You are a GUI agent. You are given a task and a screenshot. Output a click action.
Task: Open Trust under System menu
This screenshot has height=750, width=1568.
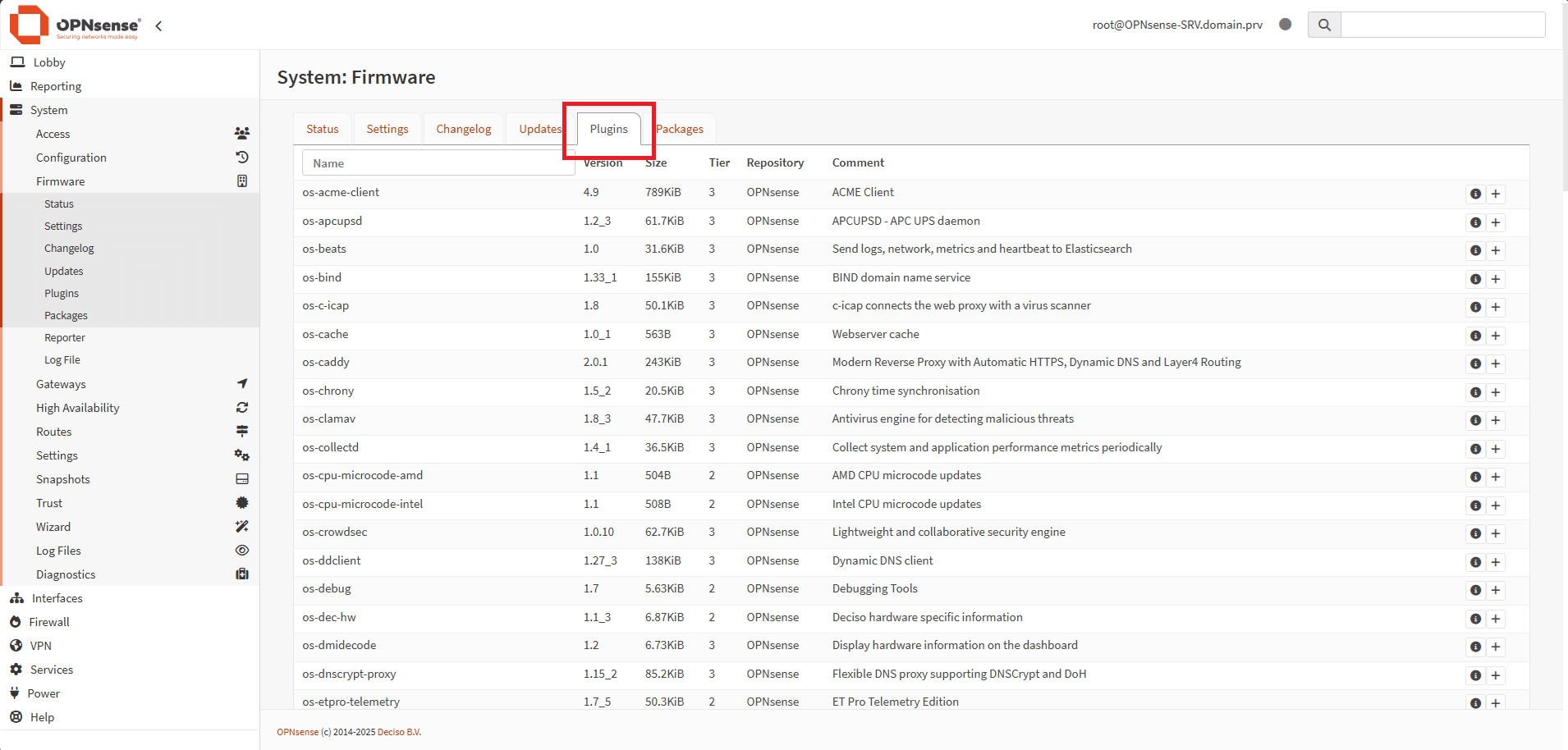tap(131, 503)
